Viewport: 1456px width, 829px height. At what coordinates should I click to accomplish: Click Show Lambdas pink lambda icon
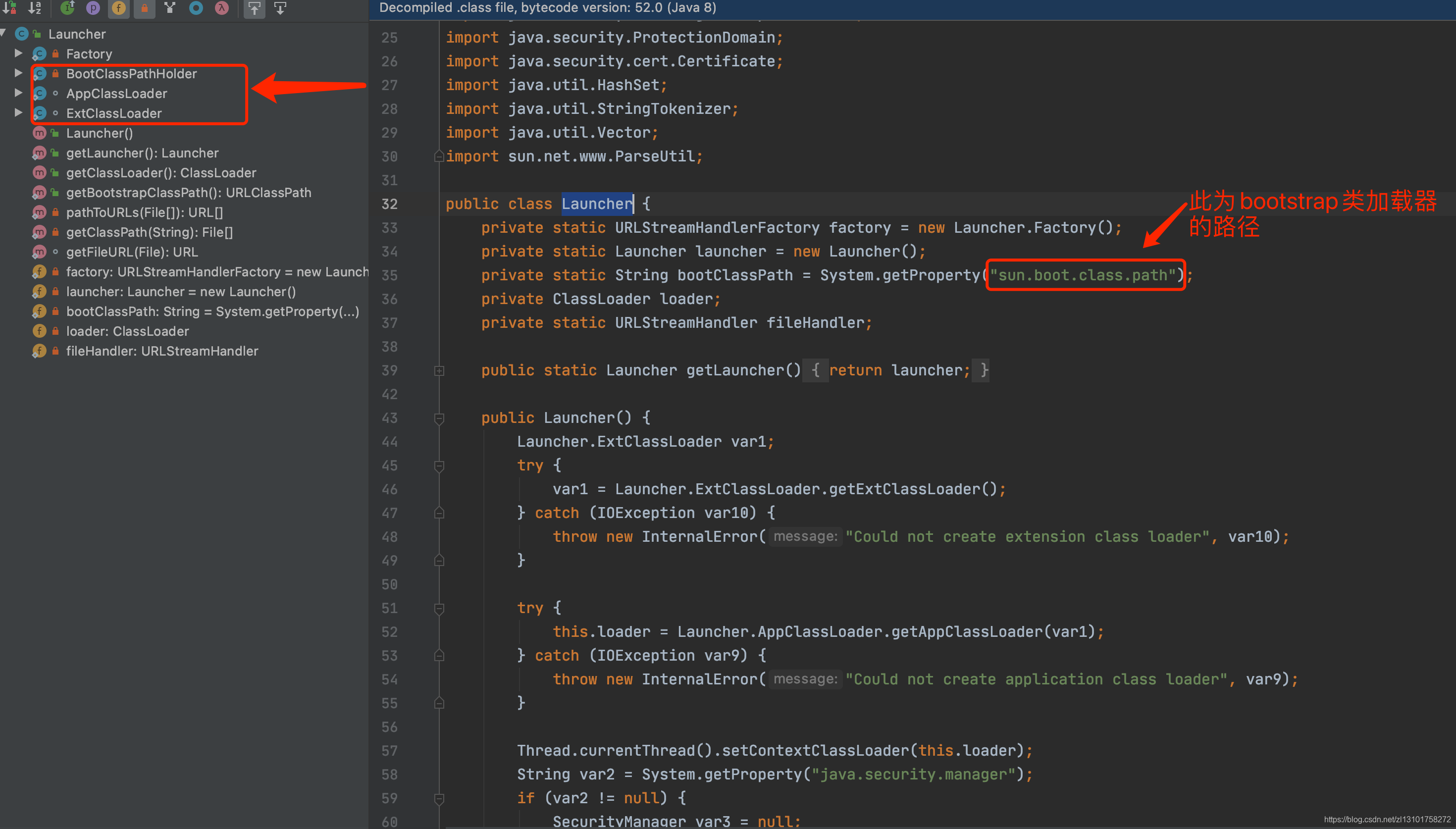point(221,8)
